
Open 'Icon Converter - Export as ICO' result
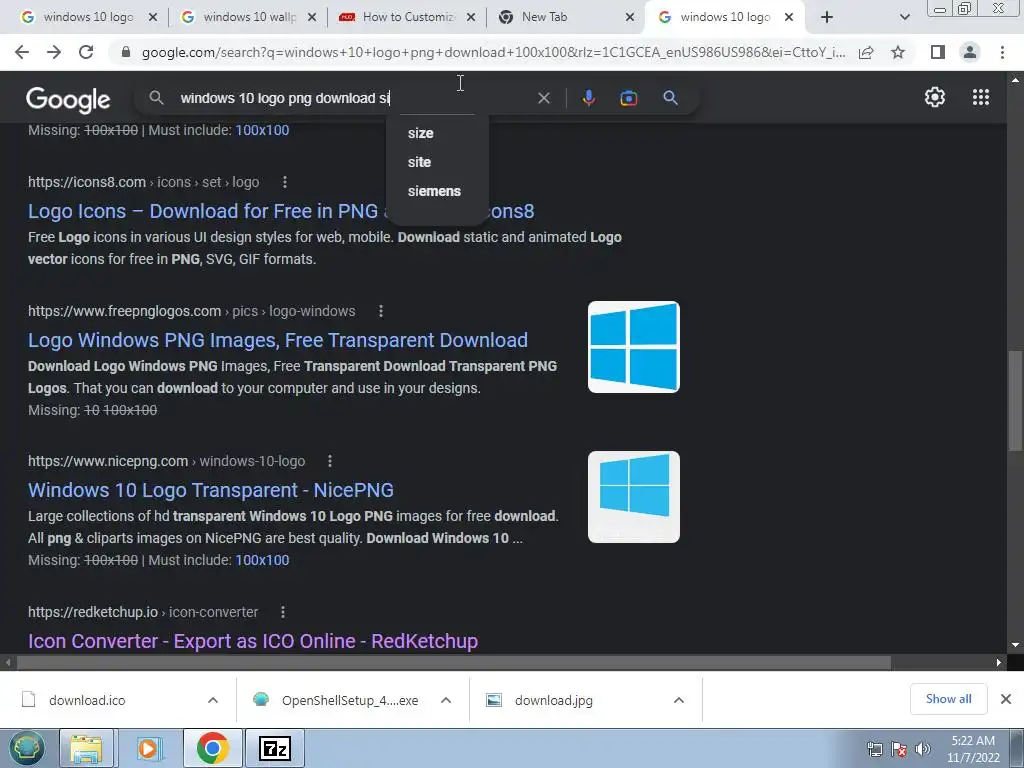253,641
